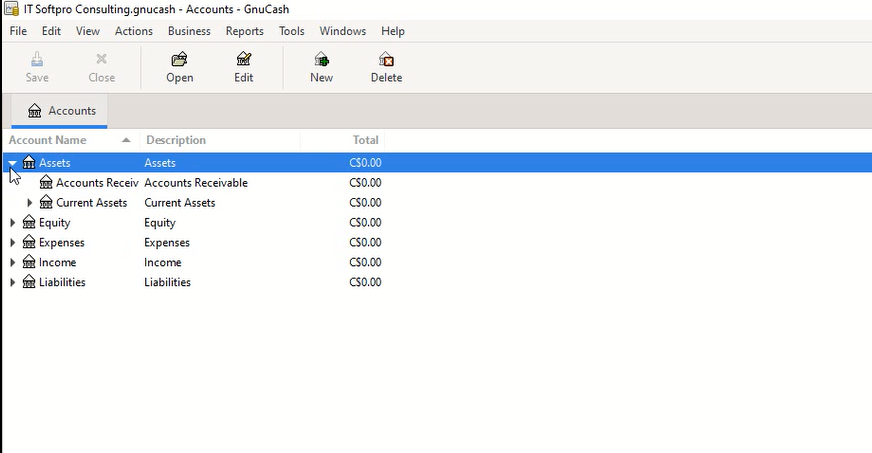Expand the Equity account
The height and width of the screenshot is (453, 872).
12,223
